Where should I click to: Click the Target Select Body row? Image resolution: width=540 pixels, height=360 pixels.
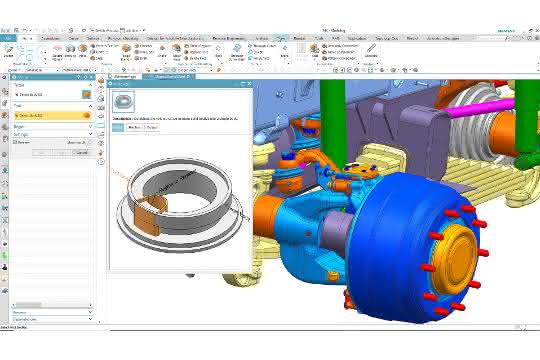[53, 94]
